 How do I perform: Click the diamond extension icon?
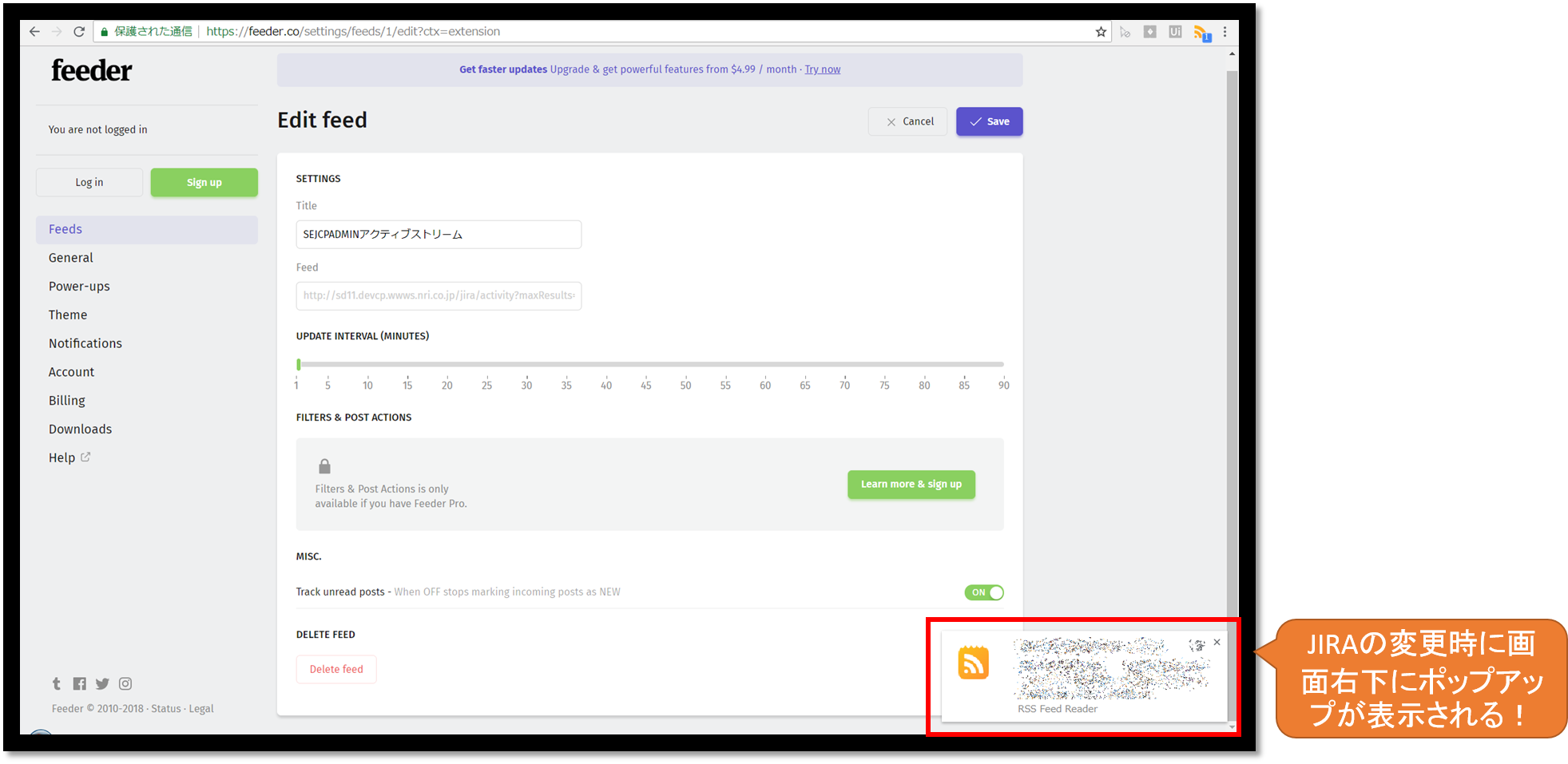[1150, 31]
